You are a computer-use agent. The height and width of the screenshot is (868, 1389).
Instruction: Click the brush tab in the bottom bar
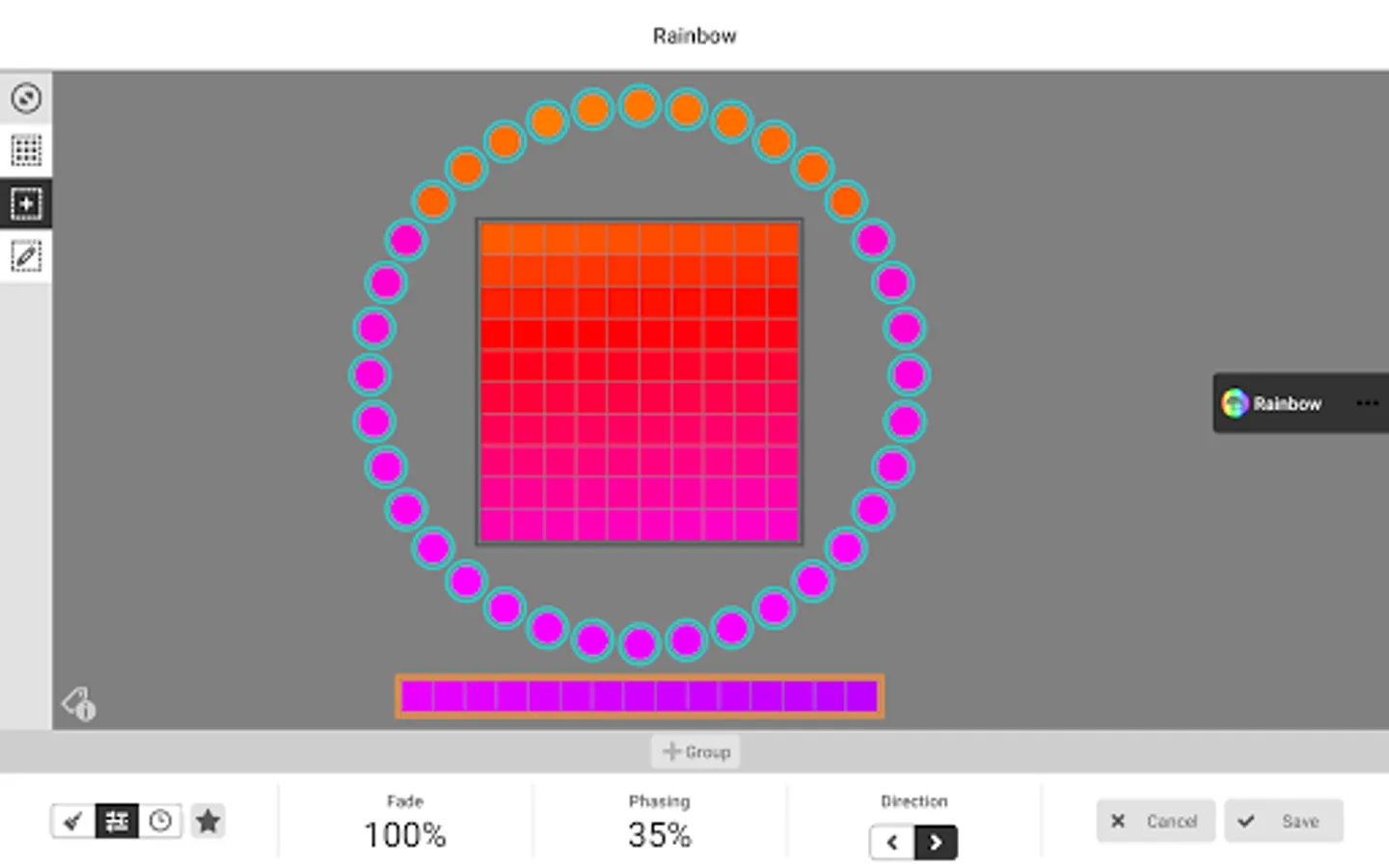(73, 822)
